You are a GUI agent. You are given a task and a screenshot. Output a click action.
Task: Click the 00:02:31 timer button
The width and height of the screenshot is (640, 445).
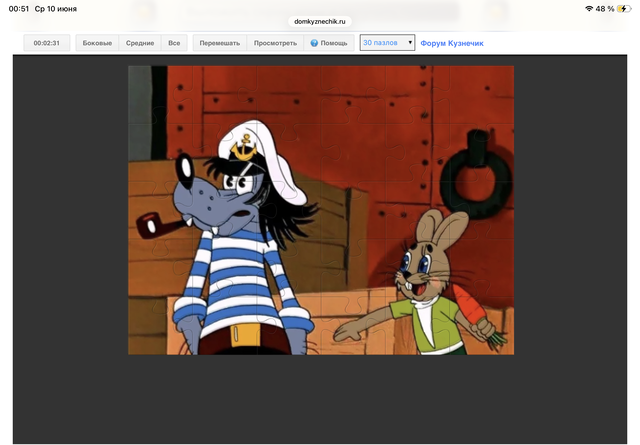(47, 43)
